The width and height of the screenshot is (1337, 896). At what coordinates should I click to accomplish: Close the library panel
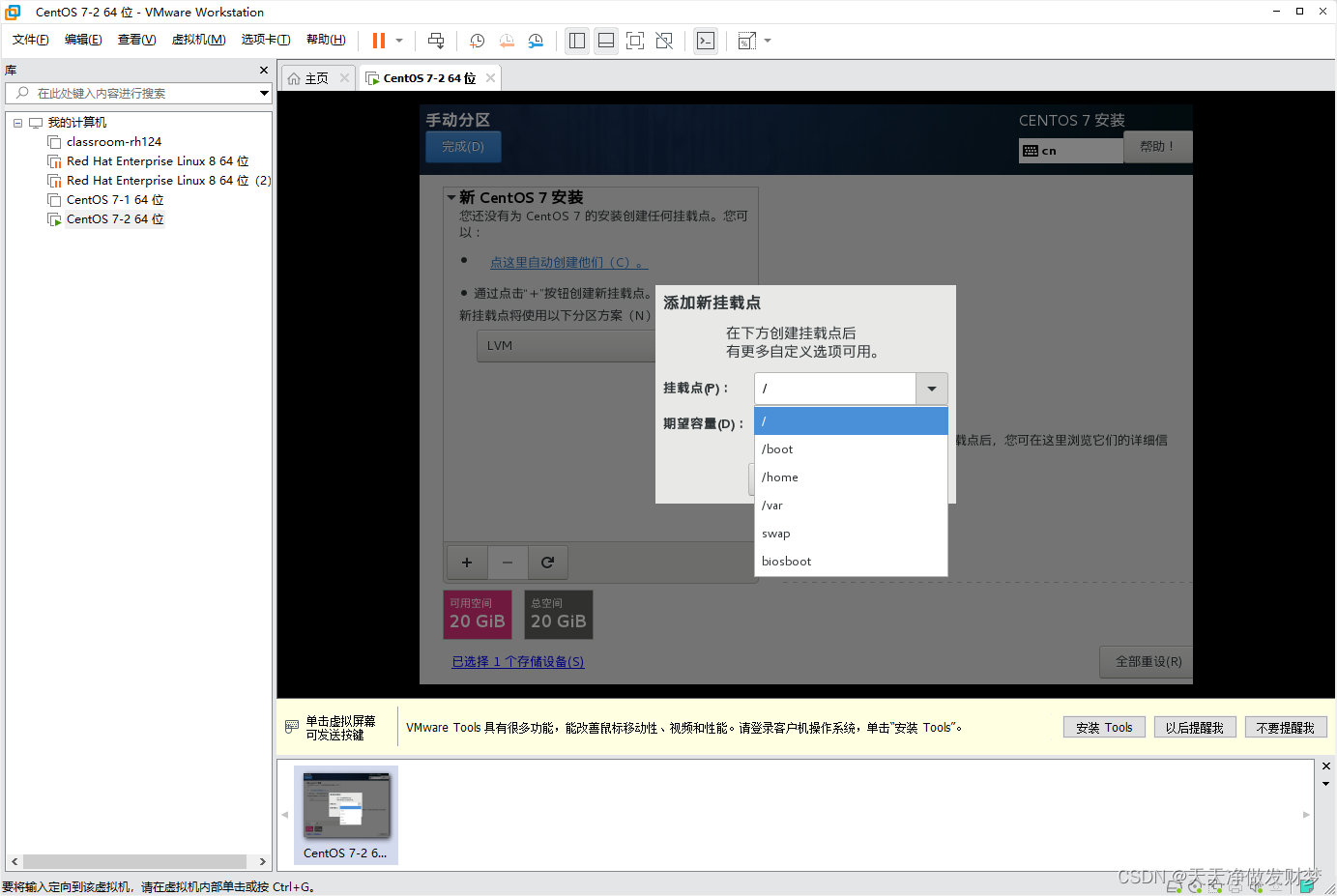pos(264,71)
